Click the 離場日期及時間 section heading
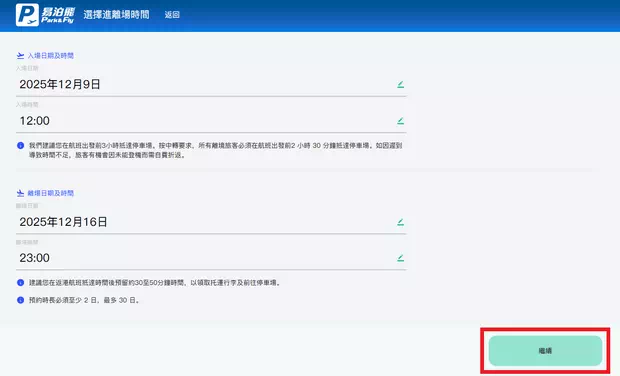This screenshot has width=620, height=376. pyautogui.click(x=51, y=193)
